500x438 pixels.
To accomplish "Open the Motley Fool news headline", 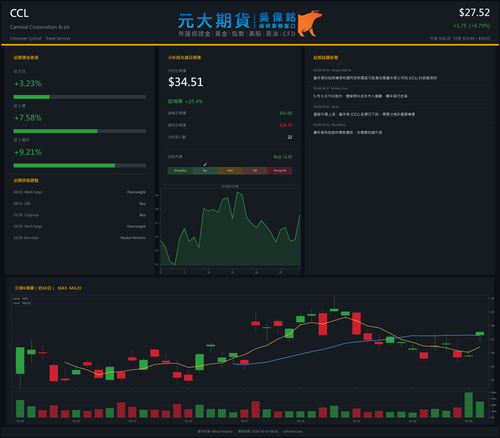I will tap(360, 96).
